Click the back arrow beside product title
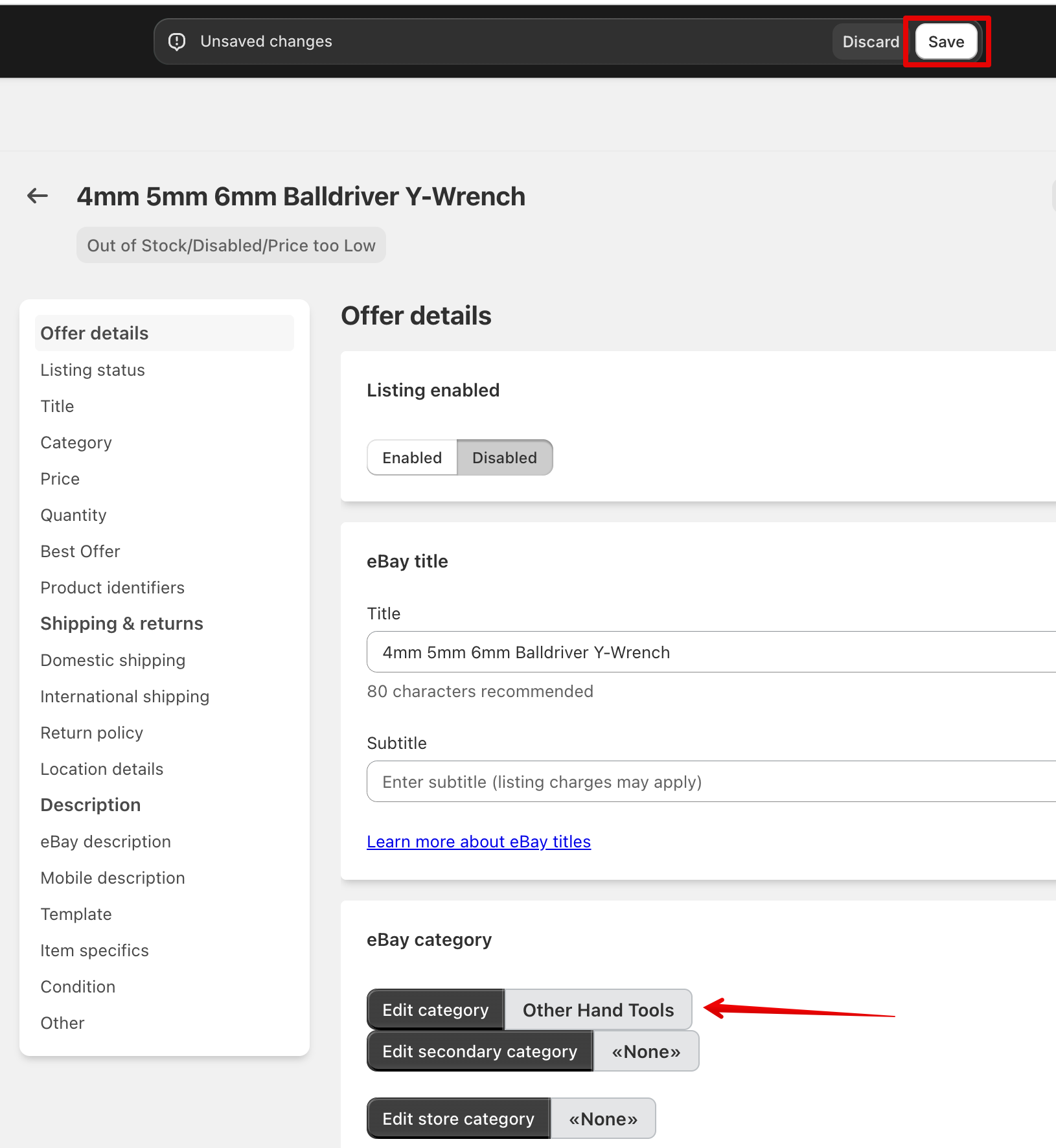The height and width of the screenshot is (1148, 1056). point(38,196)
